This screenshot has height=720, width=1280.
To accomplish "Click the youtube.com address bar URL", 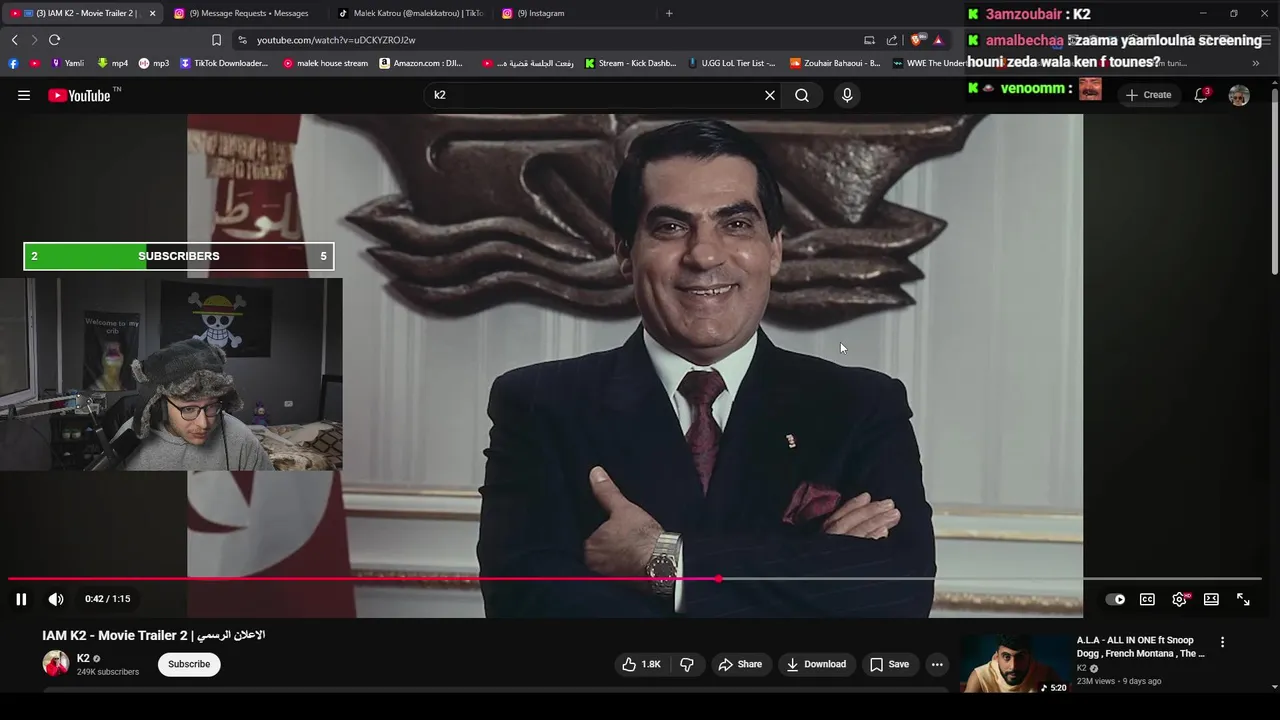I will coord(336,40).
